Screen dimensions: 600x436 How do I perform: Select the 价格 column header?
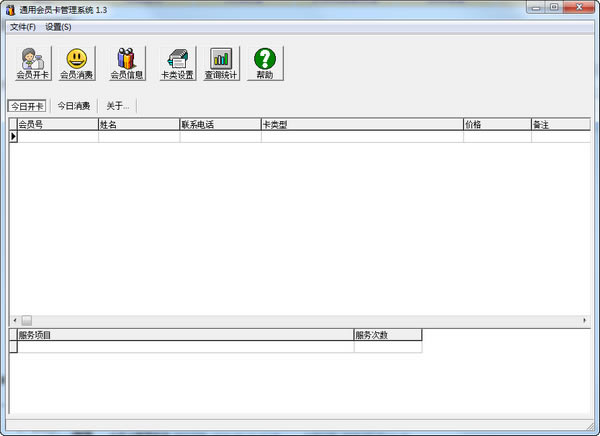click(497, 124)
